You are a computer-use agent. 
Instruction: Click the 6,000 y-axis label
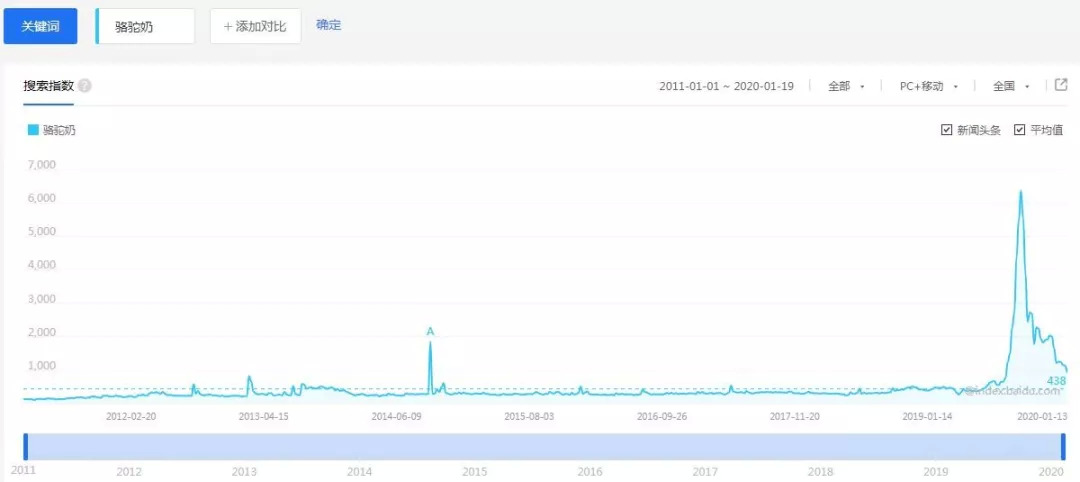tap(42, 199)
